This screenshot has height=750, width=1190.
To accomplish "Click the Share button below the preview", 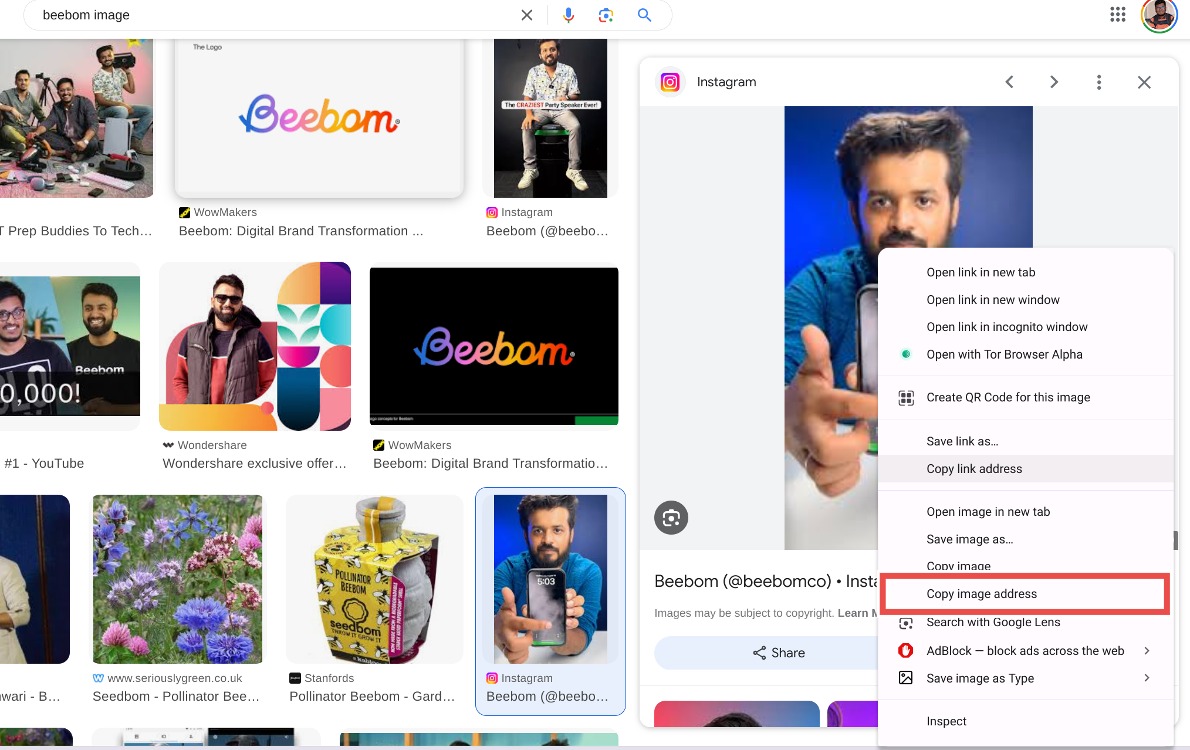I will point(779,652).
